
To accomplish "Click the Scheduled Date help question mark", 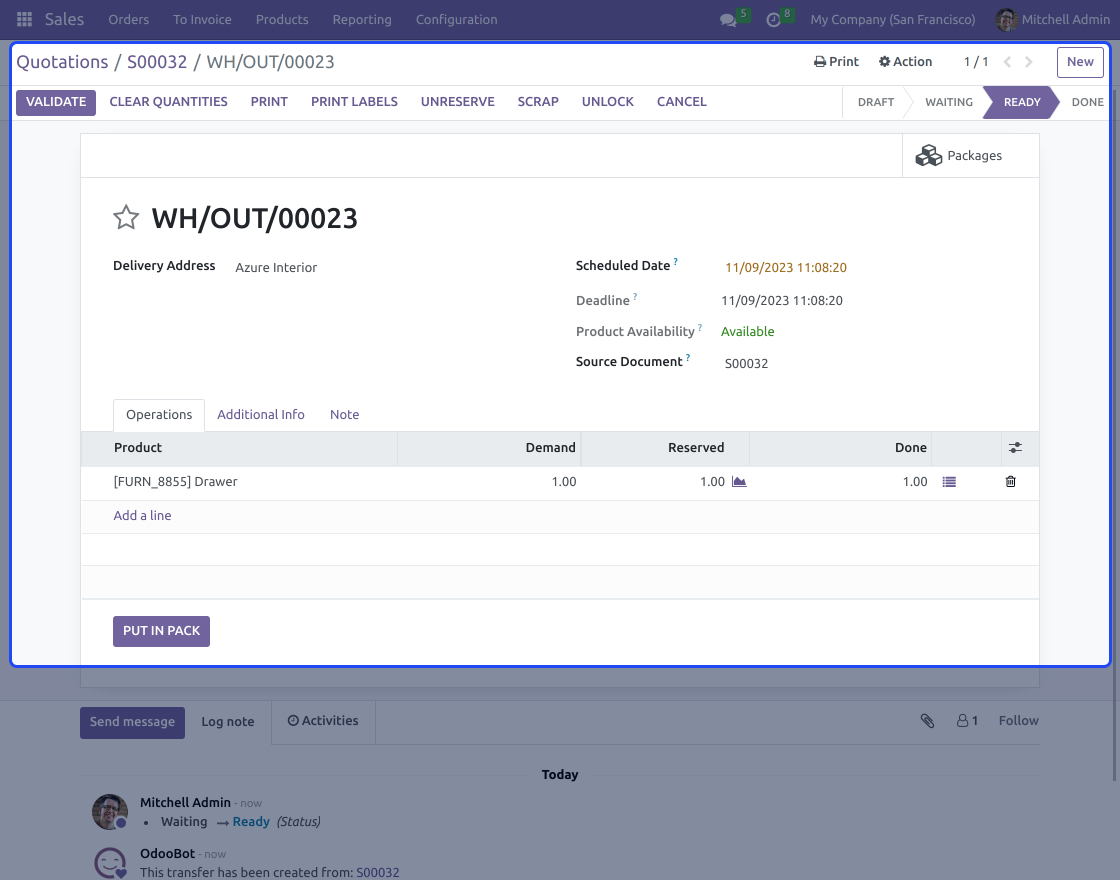I will (x=676, y=261).
